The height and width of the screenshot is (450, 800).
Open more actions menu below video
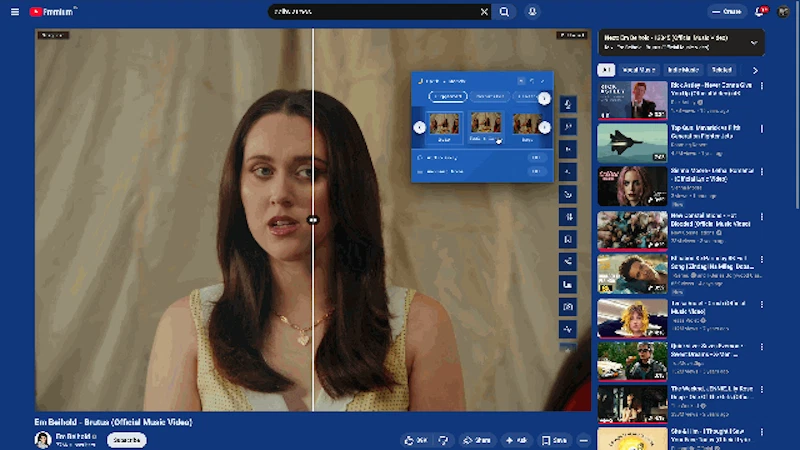(x=584, y=440)
